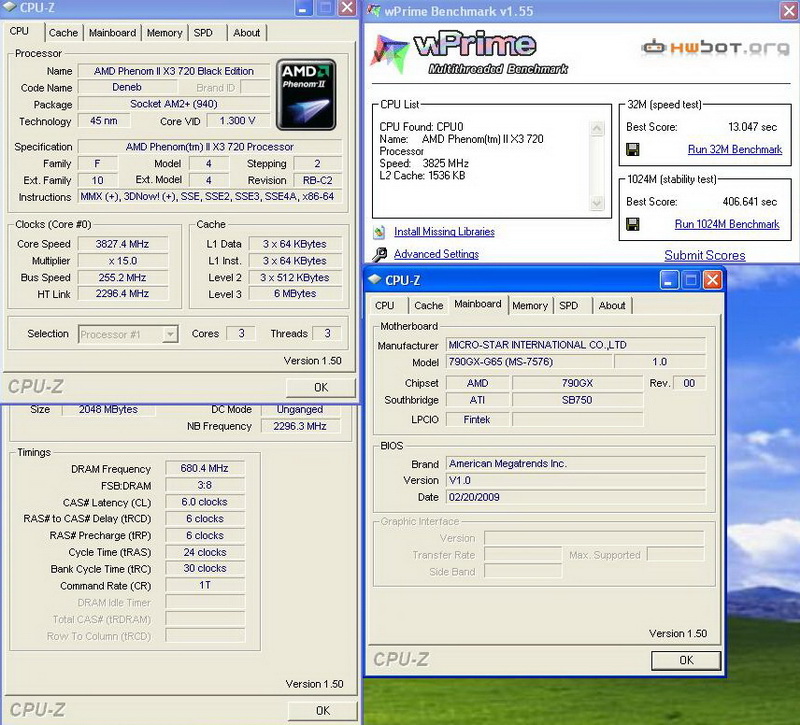This screenshot has height=725, width=800.
Task: Click the AMD Phenom II logo image
Action: (x=306, y=94)
